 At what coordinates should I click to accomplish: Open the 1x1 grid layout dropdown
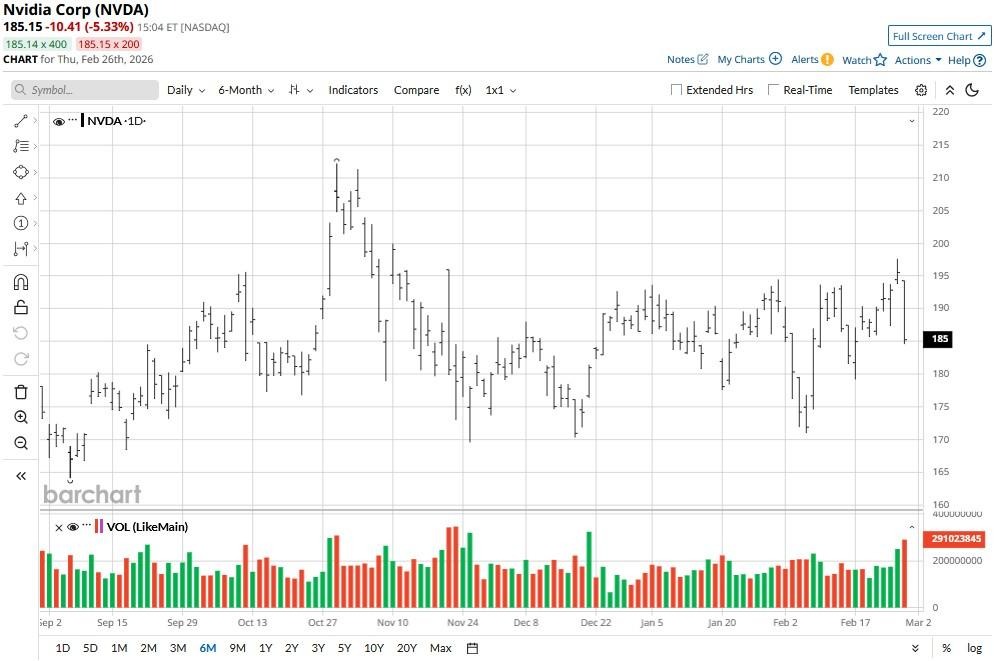(x=501, y=90)
